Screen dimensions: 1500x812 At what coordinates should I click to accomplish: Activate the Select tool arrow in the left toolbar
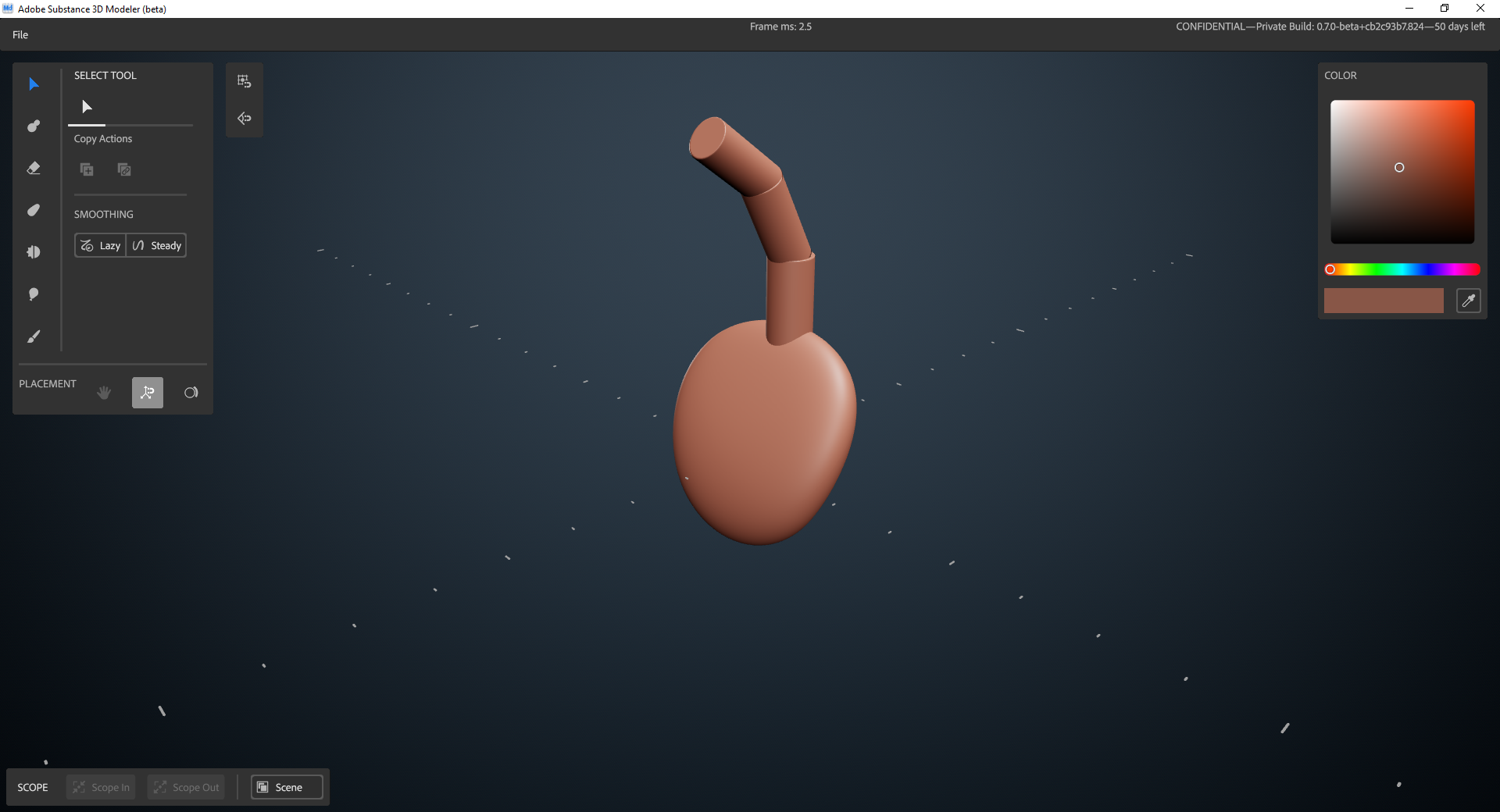pos(34,84)
